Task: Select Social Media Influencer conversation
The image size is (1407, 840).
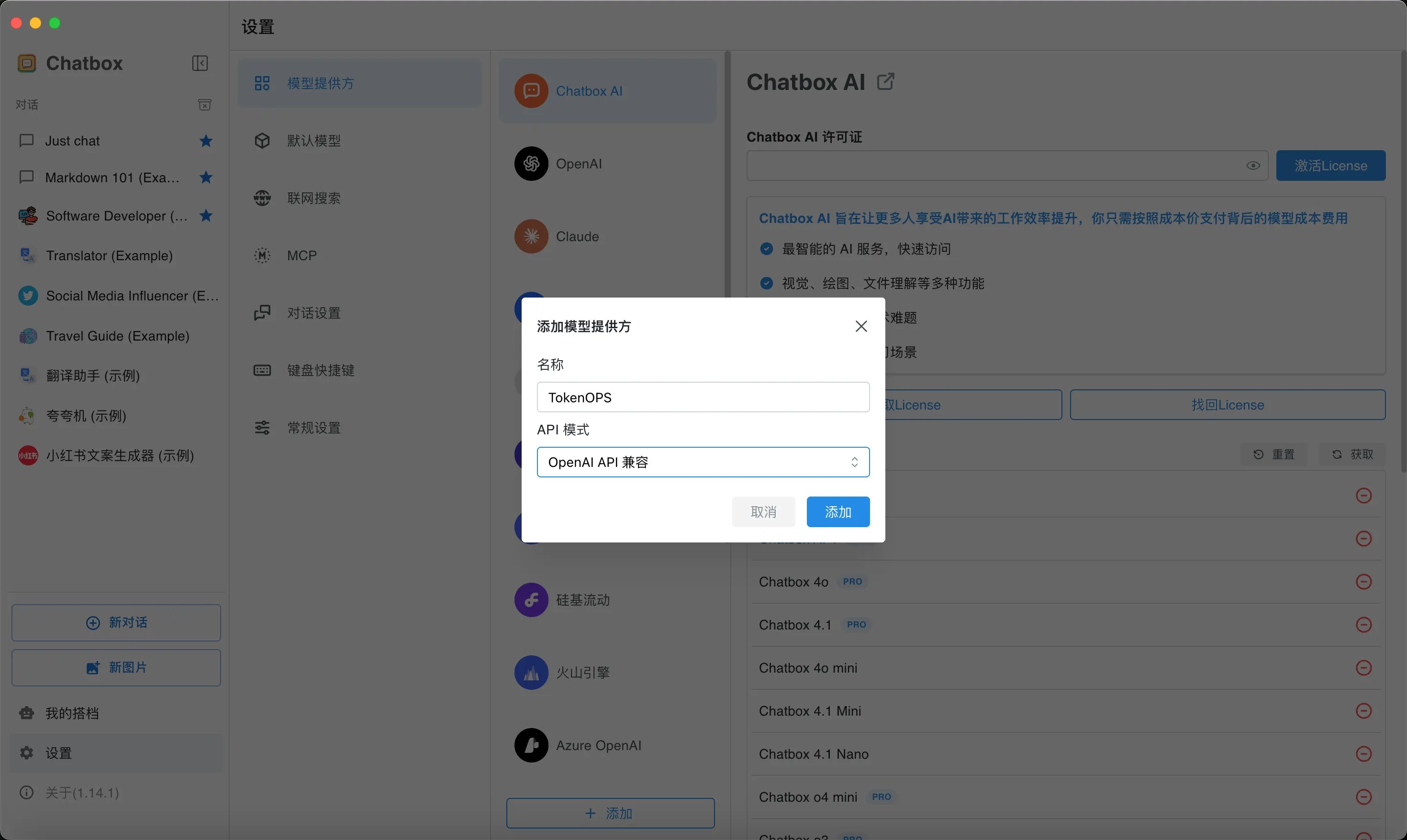Action: [115, 296]
